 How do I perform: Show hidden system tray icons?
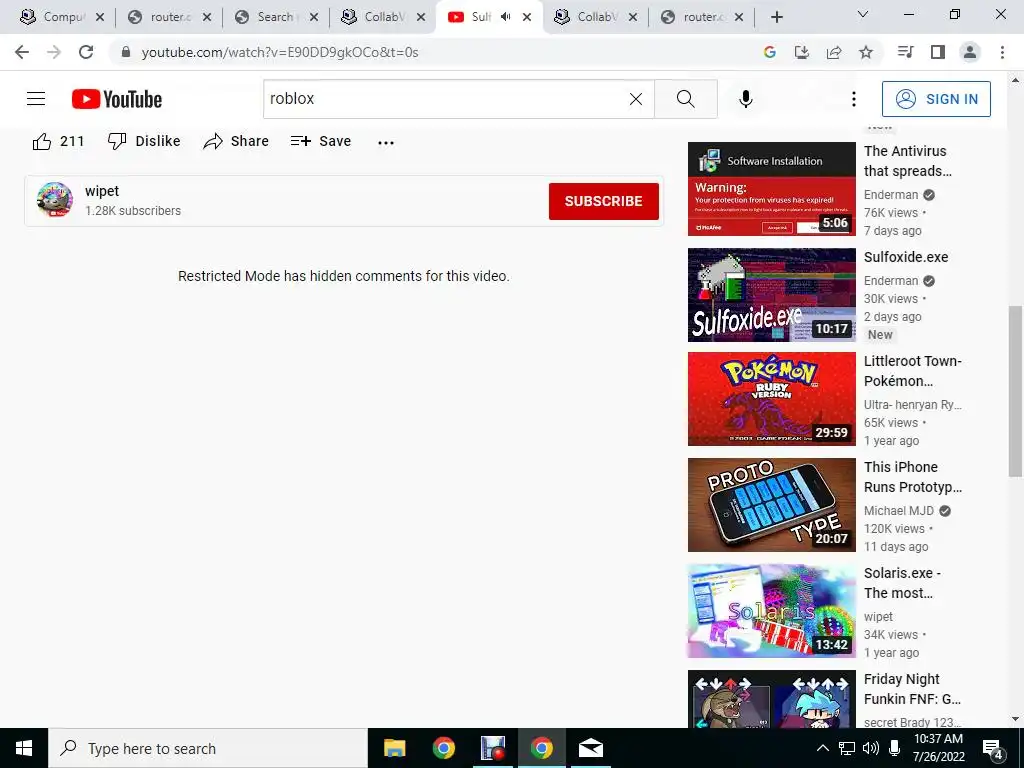point(823,748)
